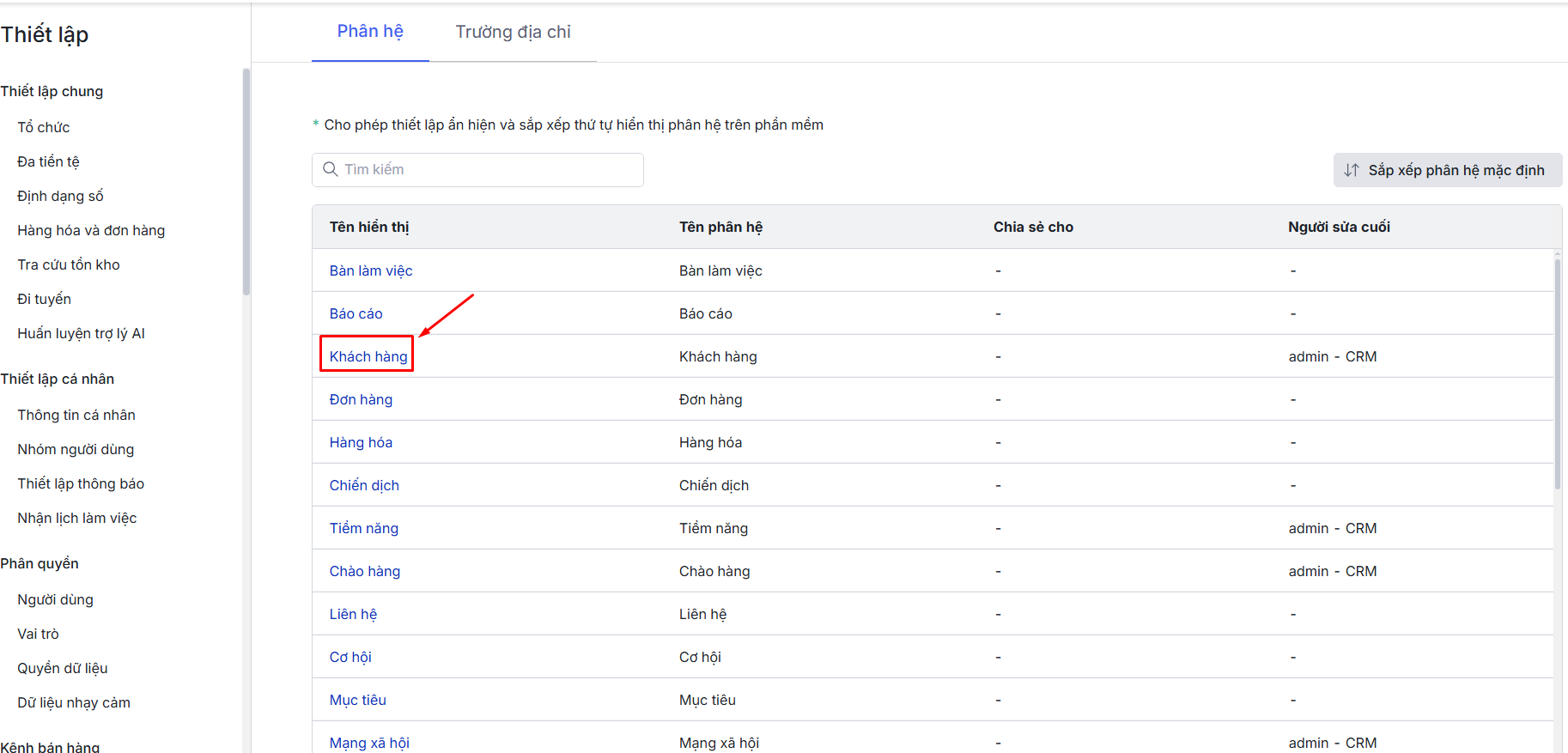Switch to the Phân hệ tab
The image size is (1568, 753).
tap(370, 32)
